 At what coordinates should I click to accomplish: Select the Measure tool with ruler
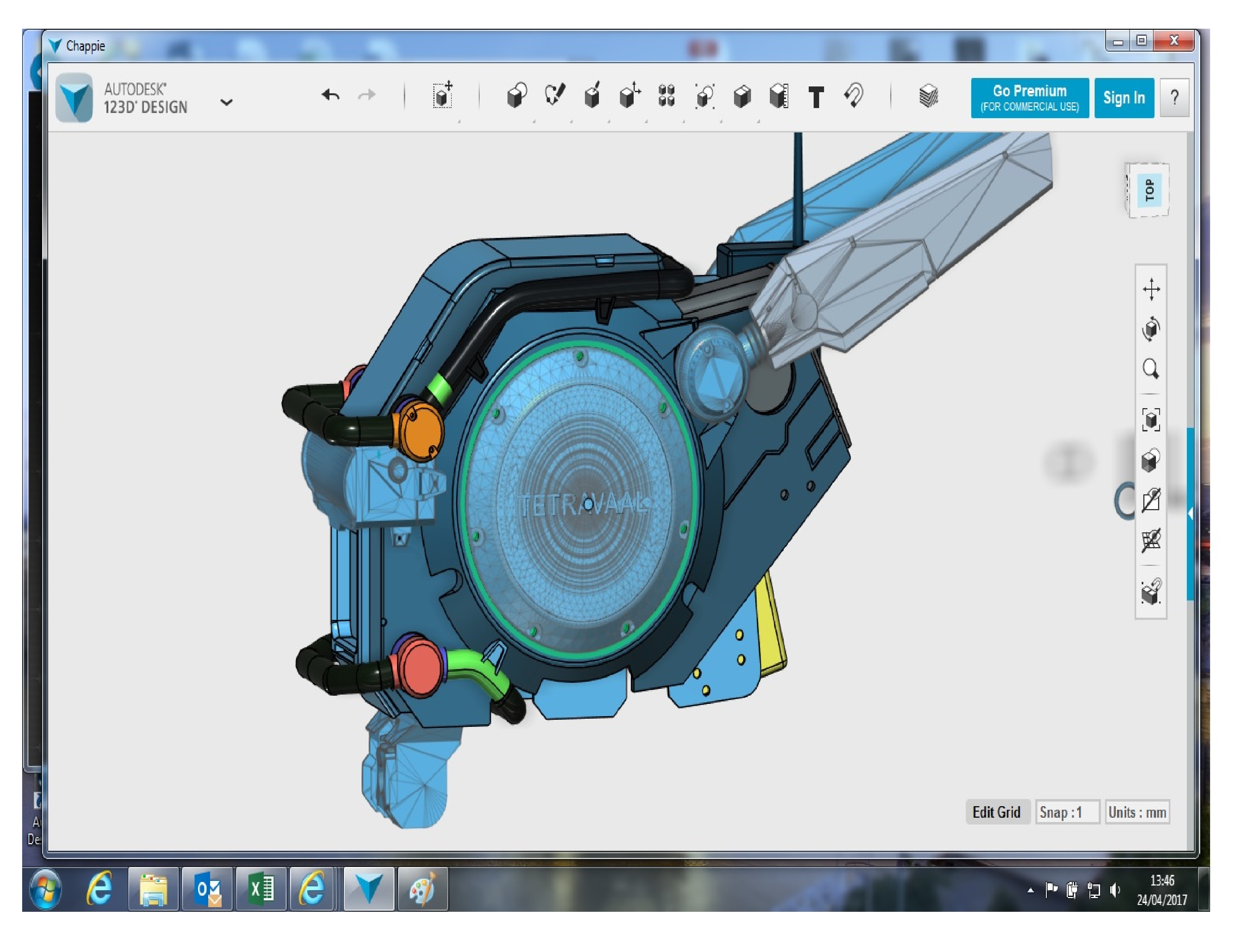pos(779,96)
